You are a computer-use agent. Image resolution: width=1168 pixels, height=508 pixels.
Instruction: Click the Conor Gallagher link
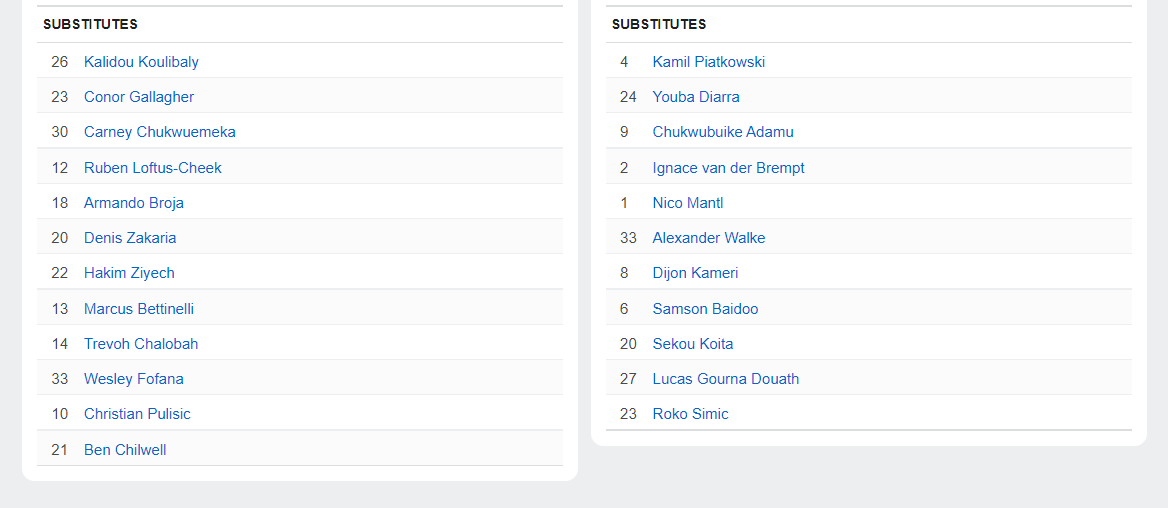click(139, 97)
